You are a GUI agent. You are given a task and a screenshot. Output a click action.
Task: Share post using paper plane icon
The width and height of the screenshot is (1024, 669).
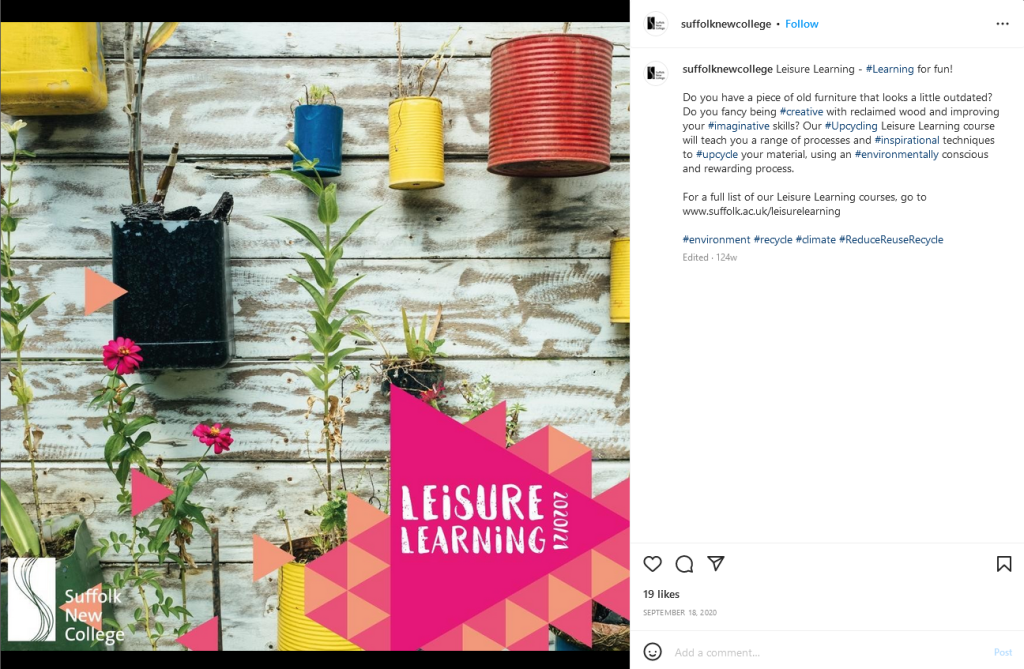716,563
